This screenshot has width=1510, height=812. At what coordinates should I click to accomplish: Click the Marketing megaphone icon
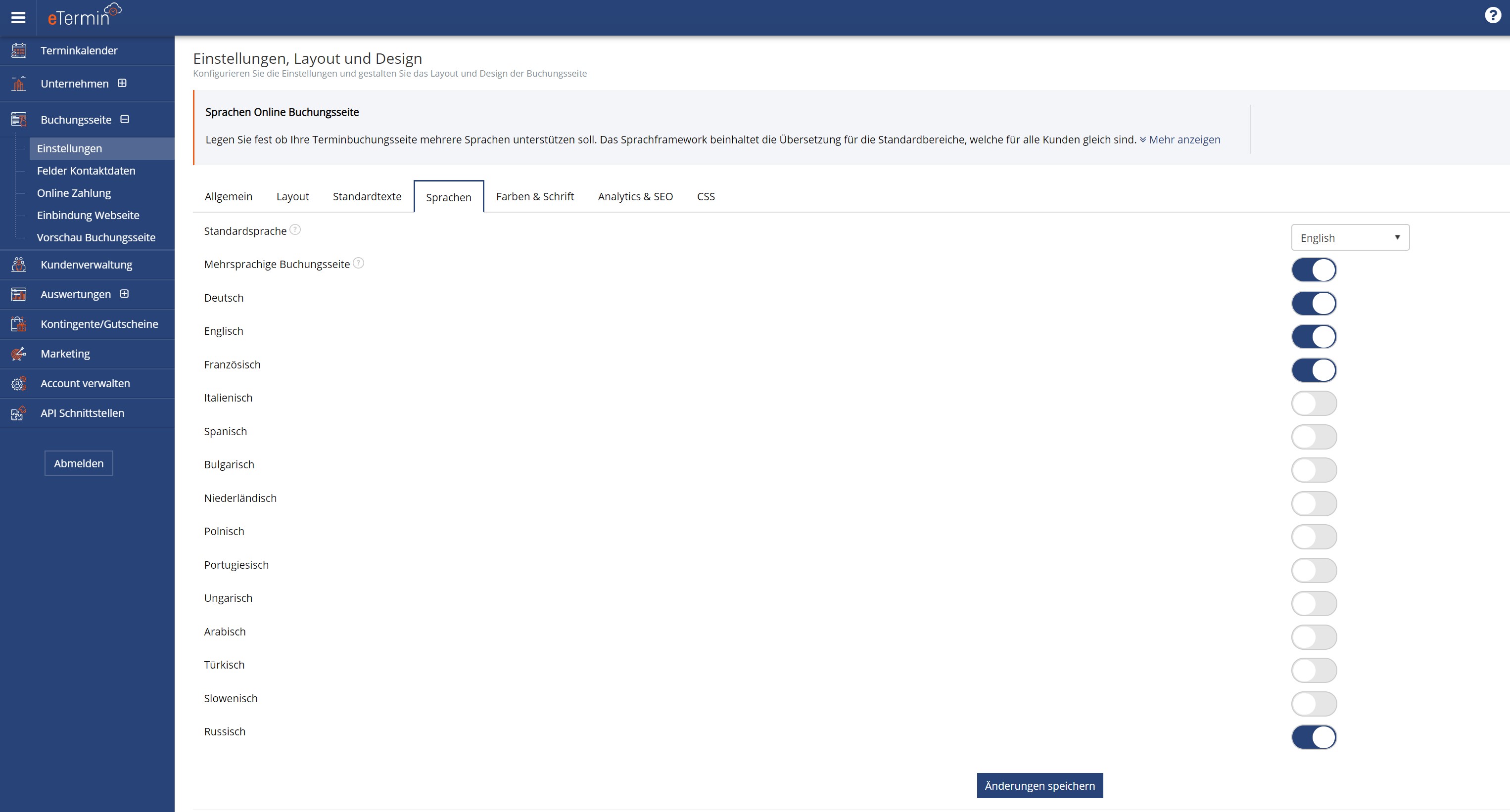tap(19, 354)
